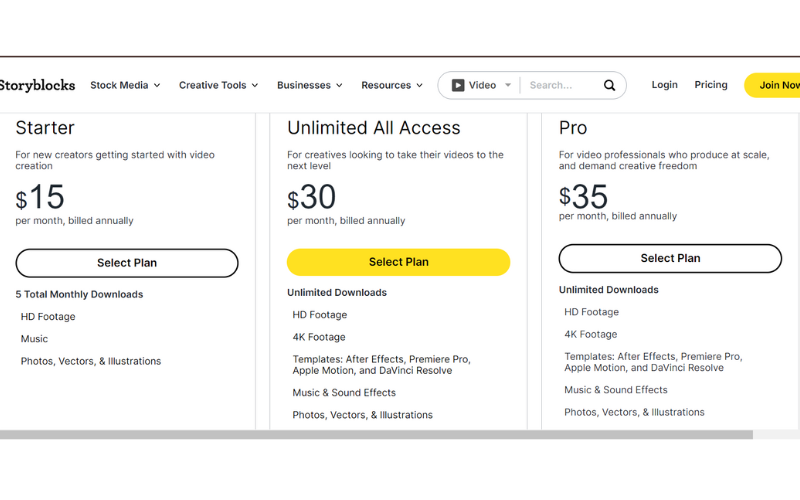Expand the Resources menu chevron
This screenshot has width=800, height=500.
[x=419, y=85]
